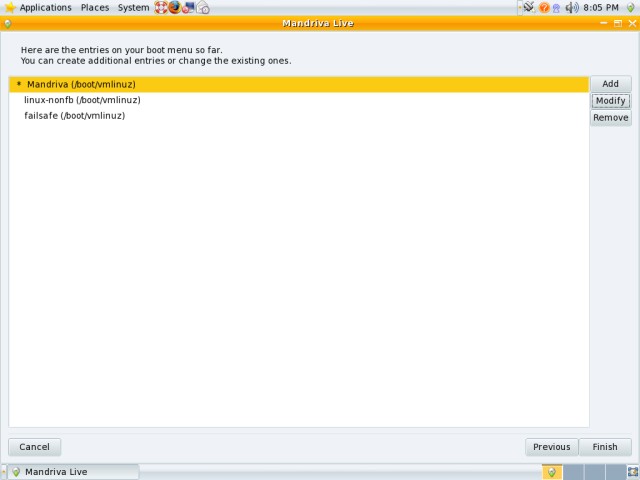
Task: Switch to the fourth workspace in the pager
Action: click(x=616, y=472)
